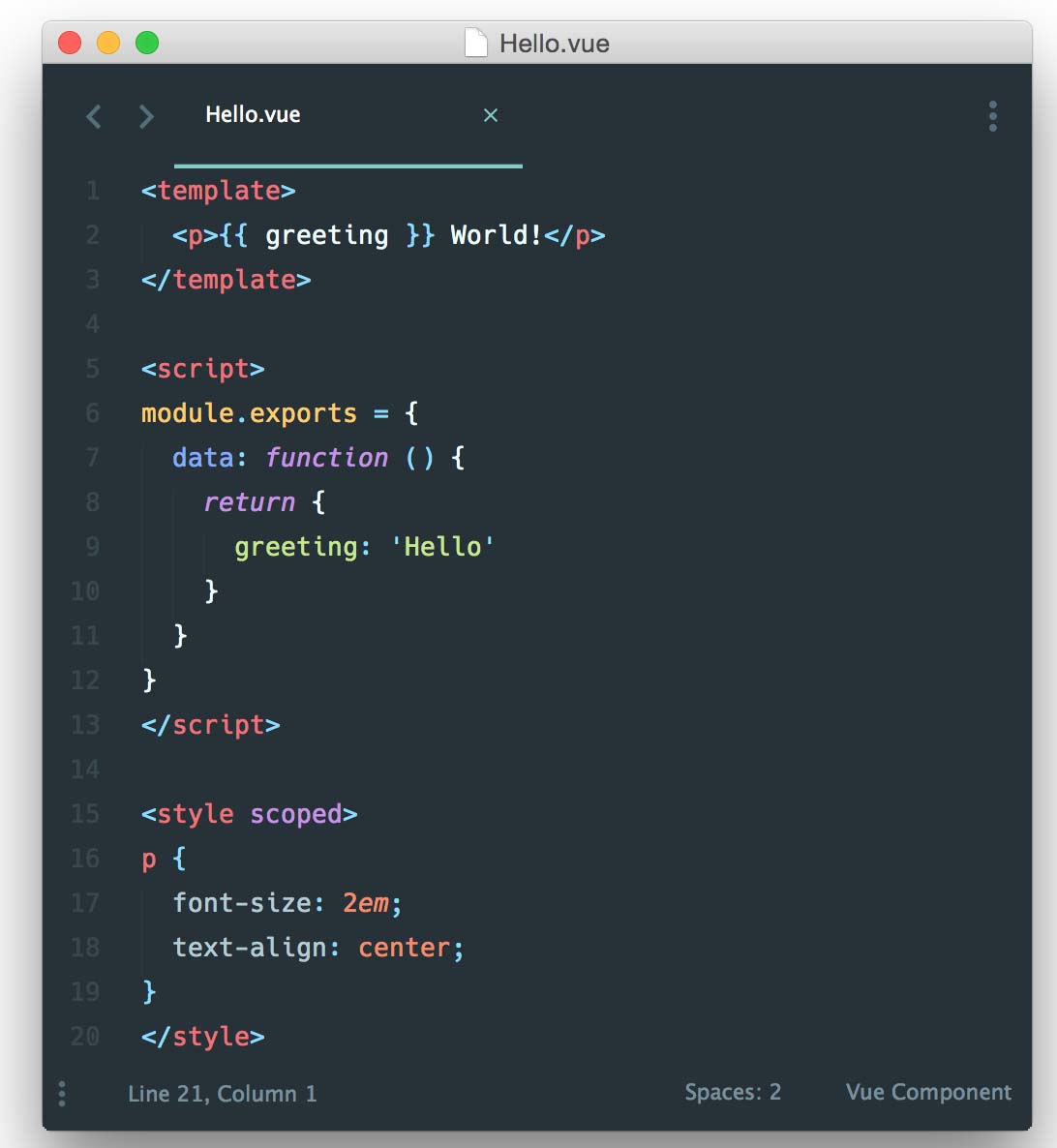
Task: Go back with the left arrow
Action: 94,116
